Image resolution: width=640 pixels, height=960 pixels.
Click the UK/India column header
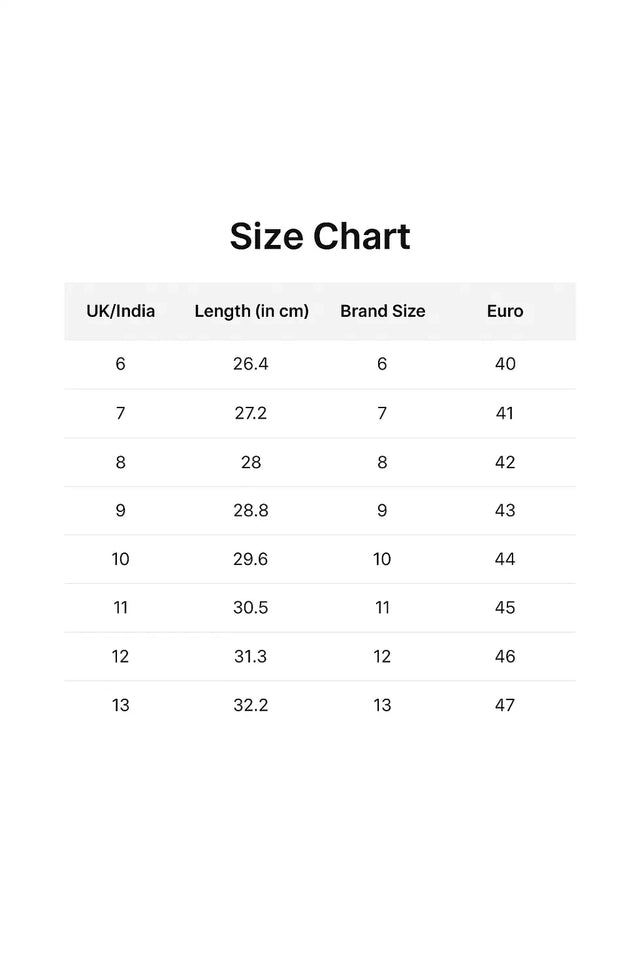120,311
